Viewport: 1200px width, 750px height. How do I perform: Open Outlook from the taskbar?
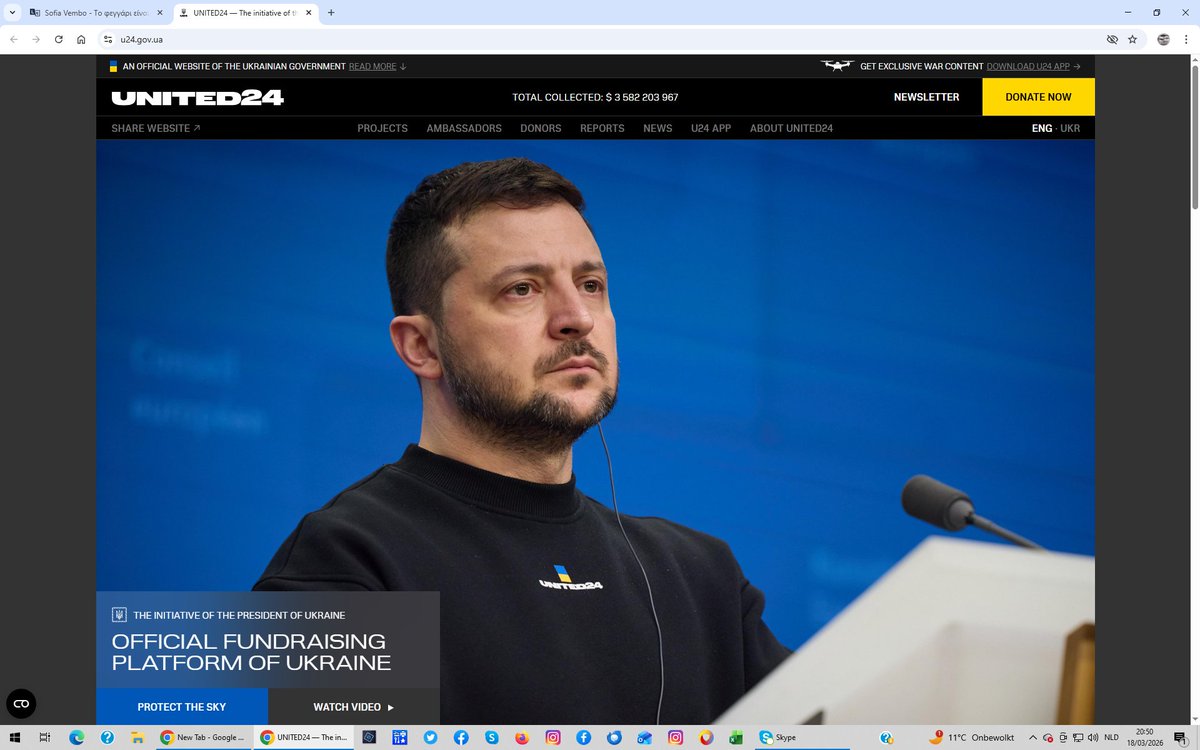tap(644, 737)
